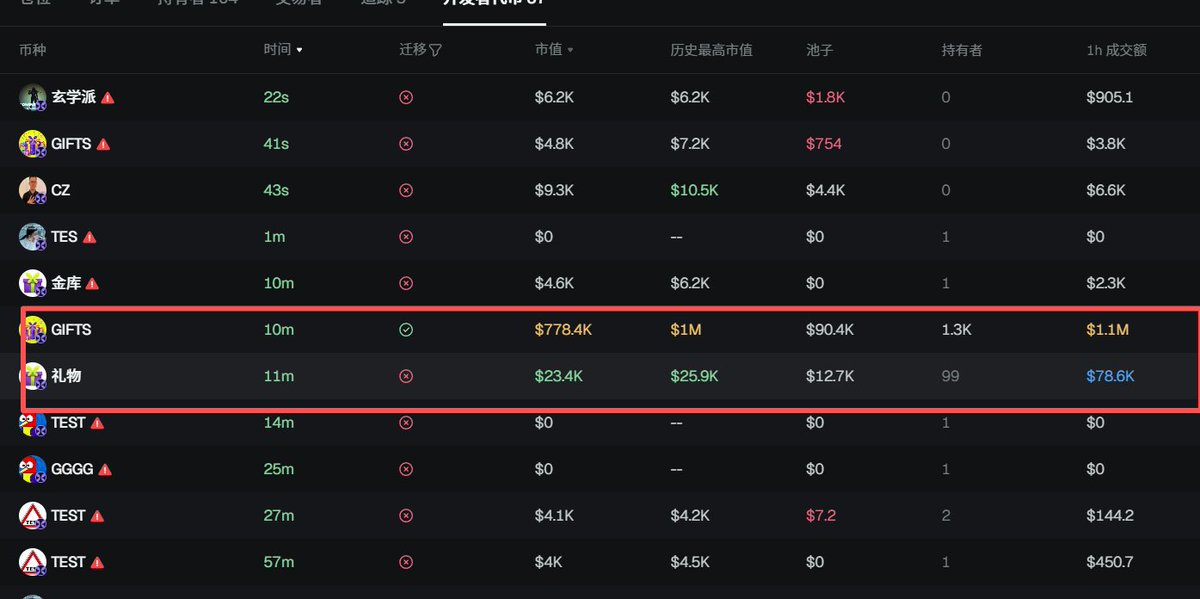Click the red X migration icon in CZ row
Viewport: 1200px width, 599px height.
tap(406, 190)
